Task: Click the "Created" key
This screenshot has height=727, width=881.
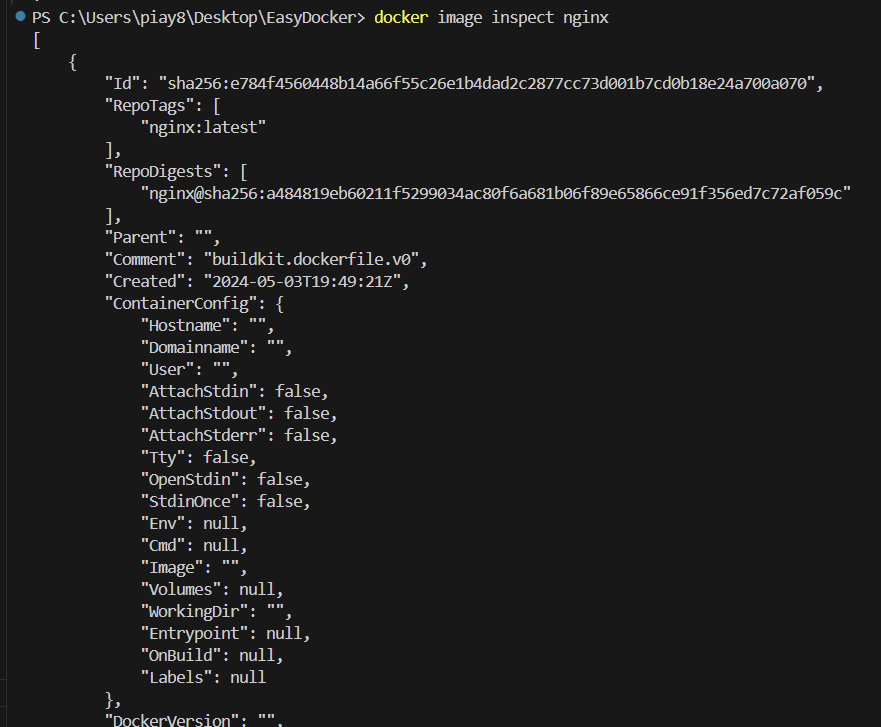Action: point(145,281)
